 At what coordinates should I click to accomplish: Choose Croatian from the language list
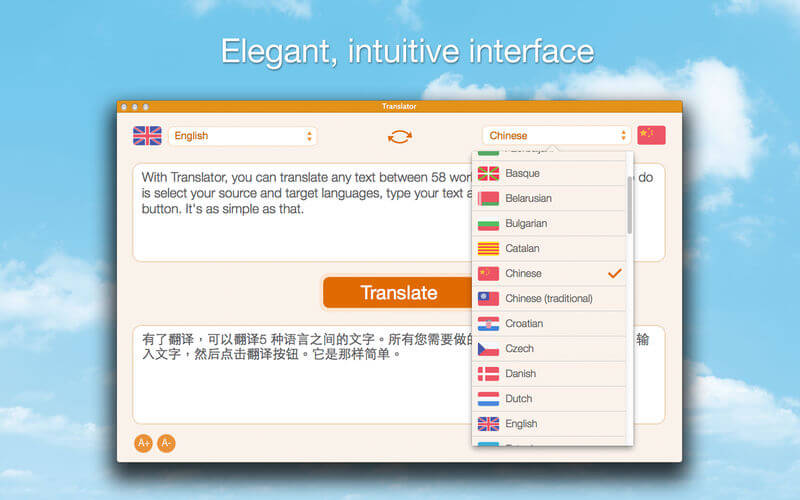click(x=549, y=323)
